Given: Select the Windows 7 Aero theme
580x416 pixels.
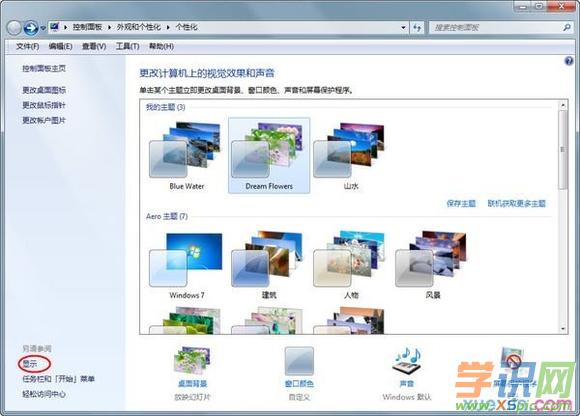Looking at the screenshot, I should [186, 265].
